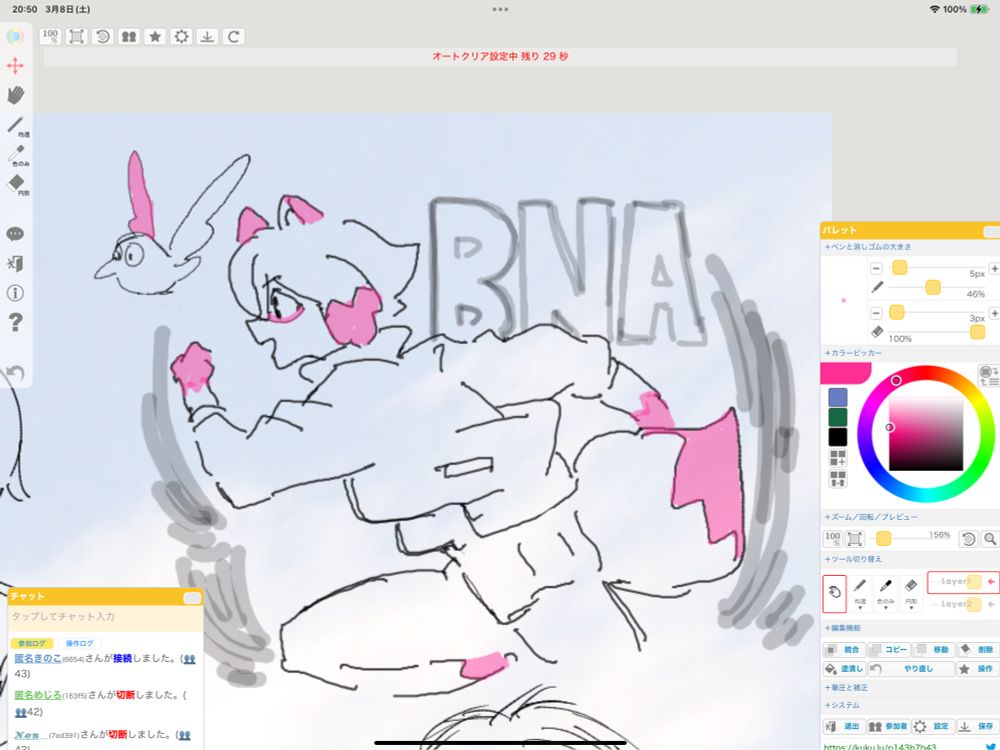Tap the chat input field
The width and height of the screenshot is (1000, 750).
[105, 617]
